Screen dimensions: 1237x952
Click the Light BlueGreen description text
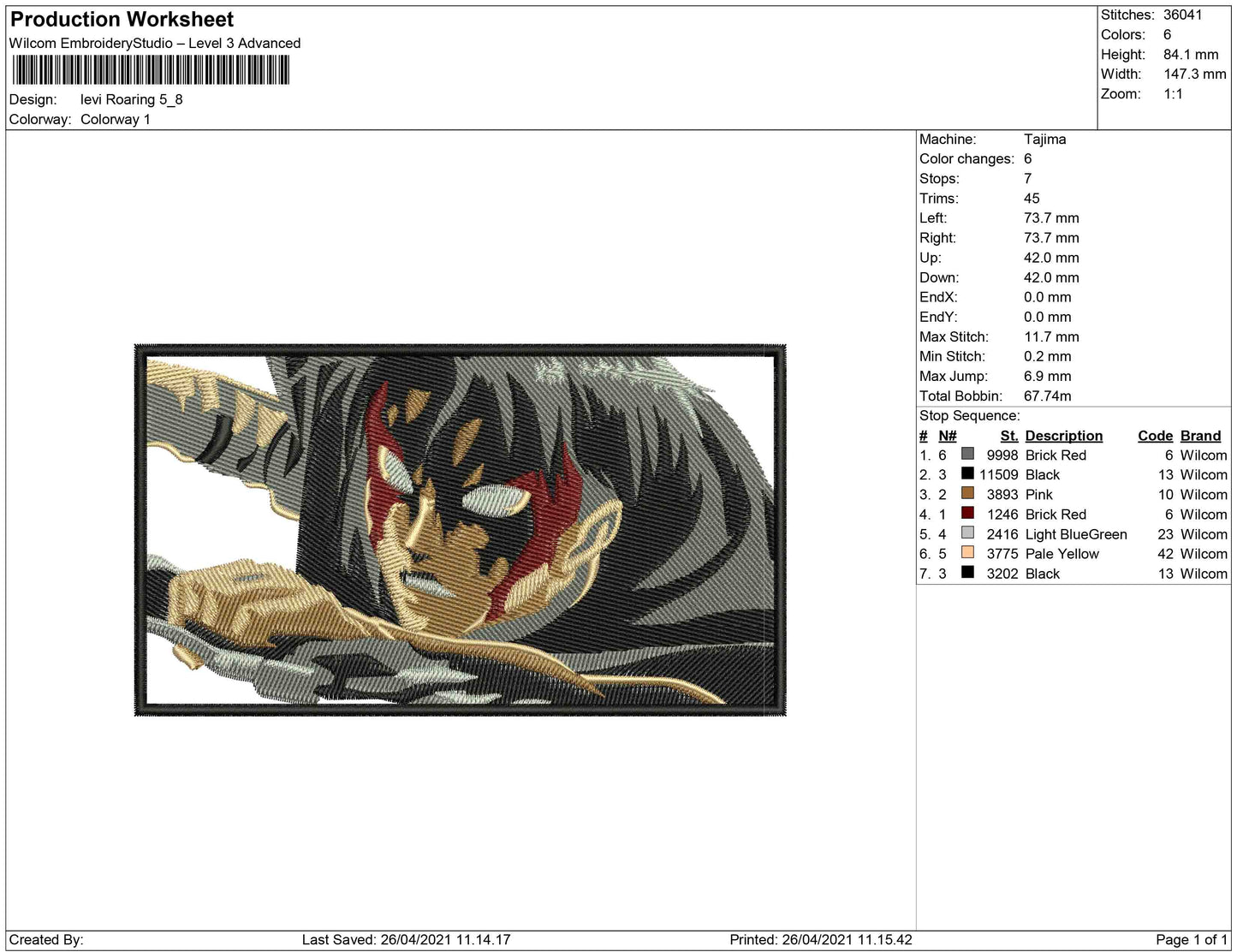1076,534
